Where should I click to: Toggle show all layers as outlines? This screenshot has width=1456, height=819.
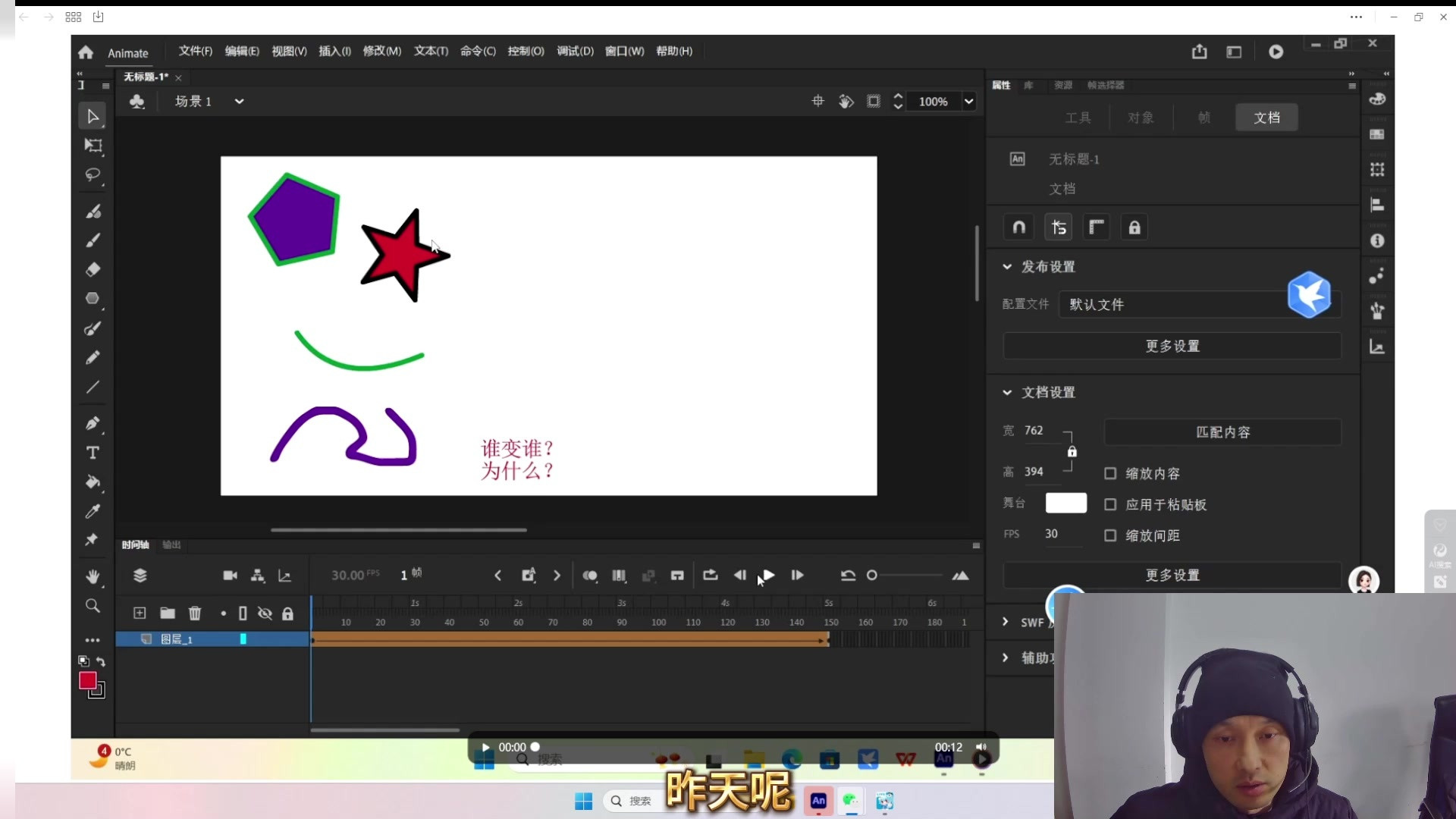point(243,613)
